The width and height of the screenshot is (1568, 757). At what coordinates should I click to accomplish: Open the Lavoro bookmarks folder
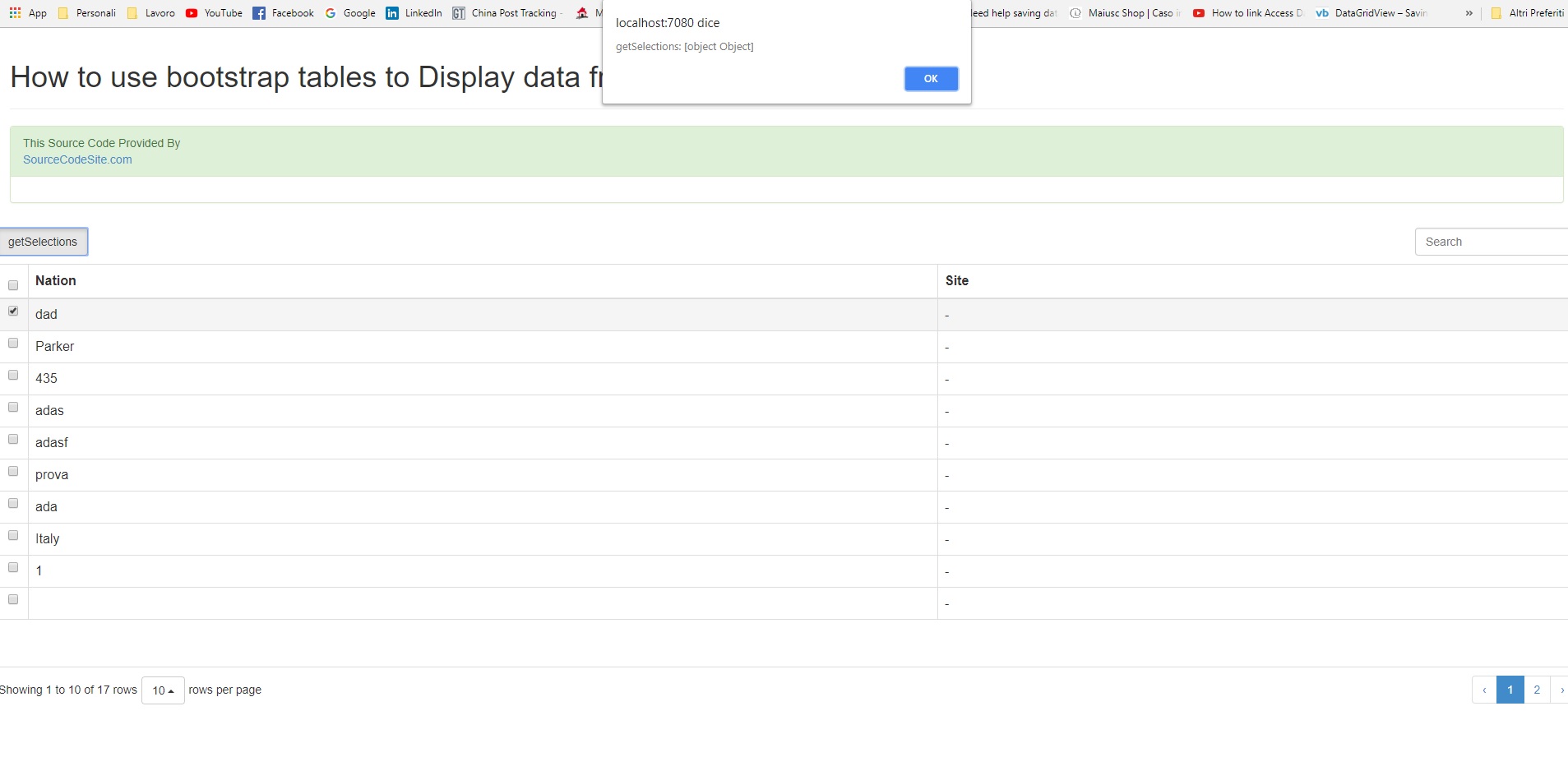pyautogui.click(x=150, y=13)
